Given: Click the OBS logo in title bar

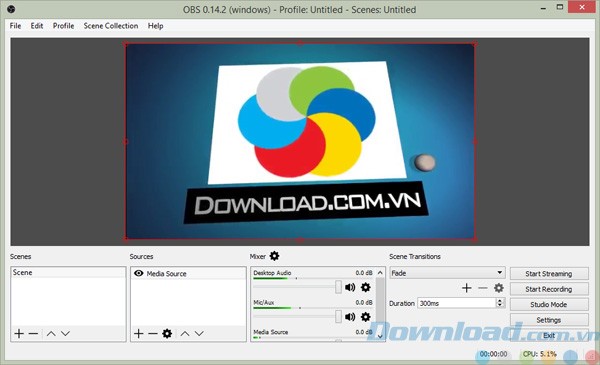Looking at the screenshot, I should 11,9.
